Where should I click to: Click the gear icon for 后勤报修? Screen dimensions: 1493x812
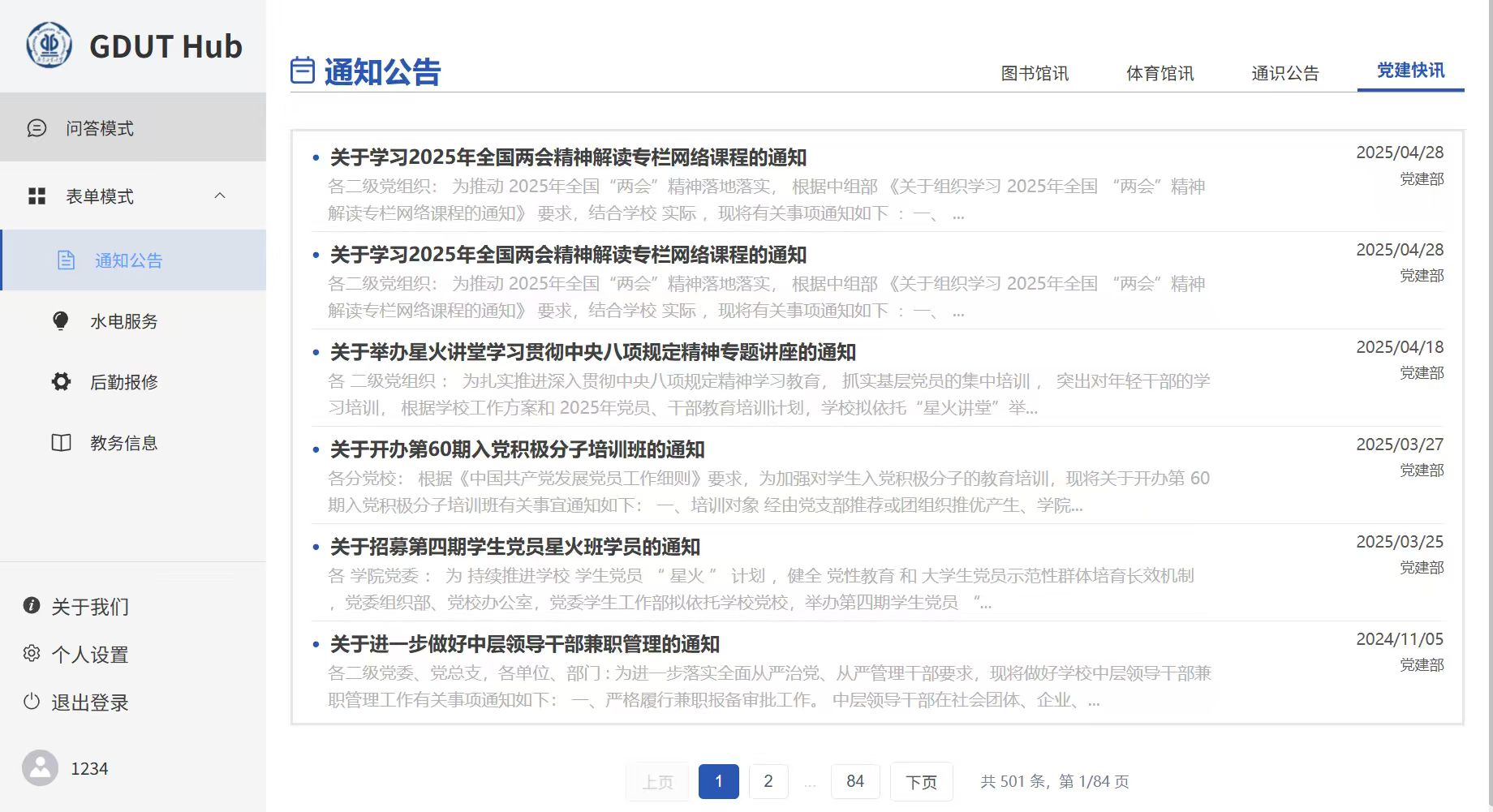[x=61, y=381]
